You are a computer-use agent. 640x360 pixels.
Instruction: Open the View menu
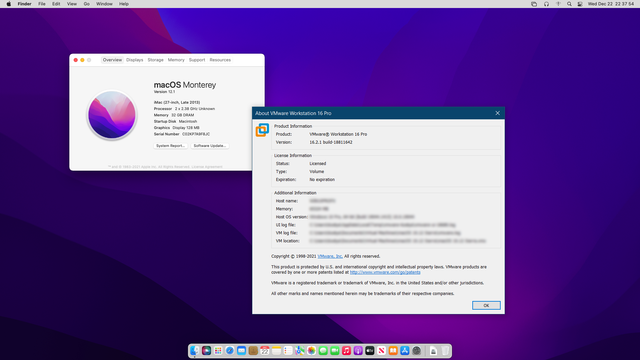point(71,4)
